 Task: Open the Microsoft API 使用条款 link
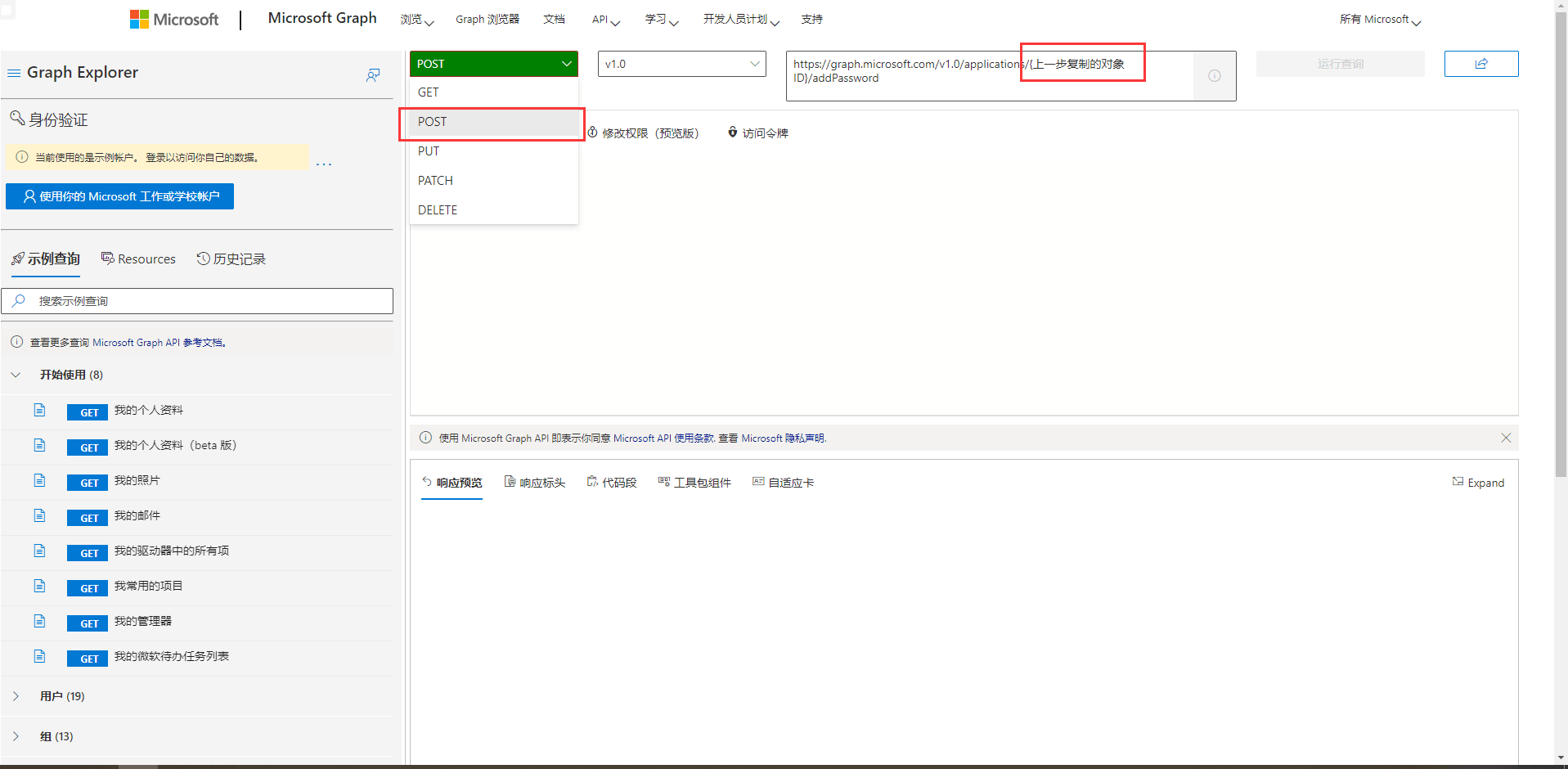point(663,438)
